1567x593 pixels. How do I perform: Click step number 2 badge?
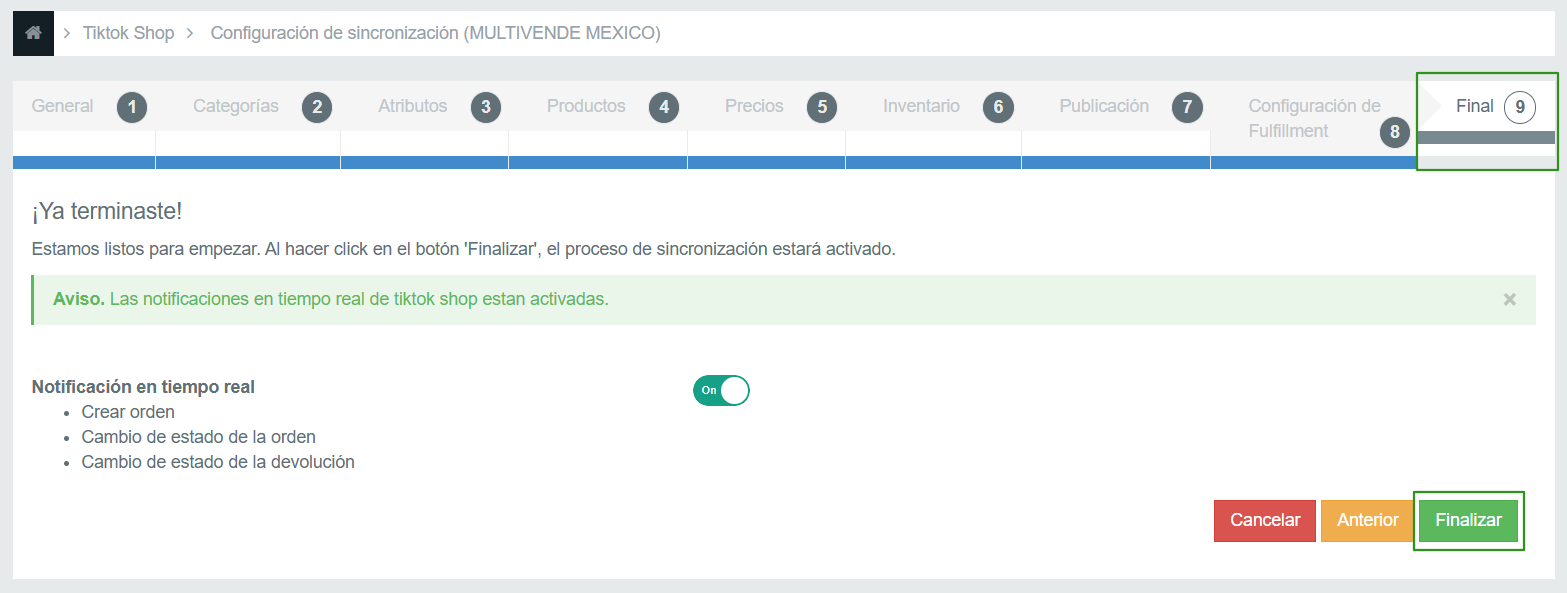pos(317,107)
